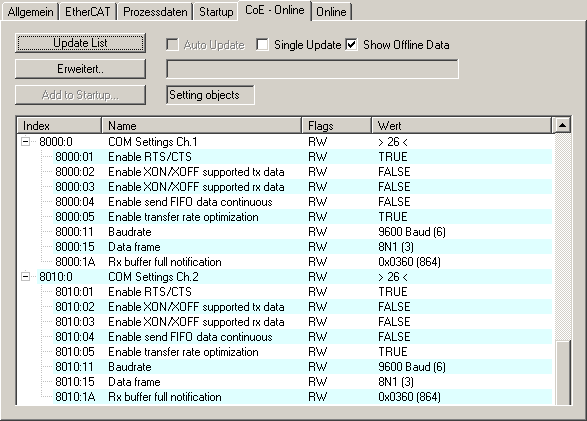Click Ch.2 value 0x0360 (864)

coord(409,397)
